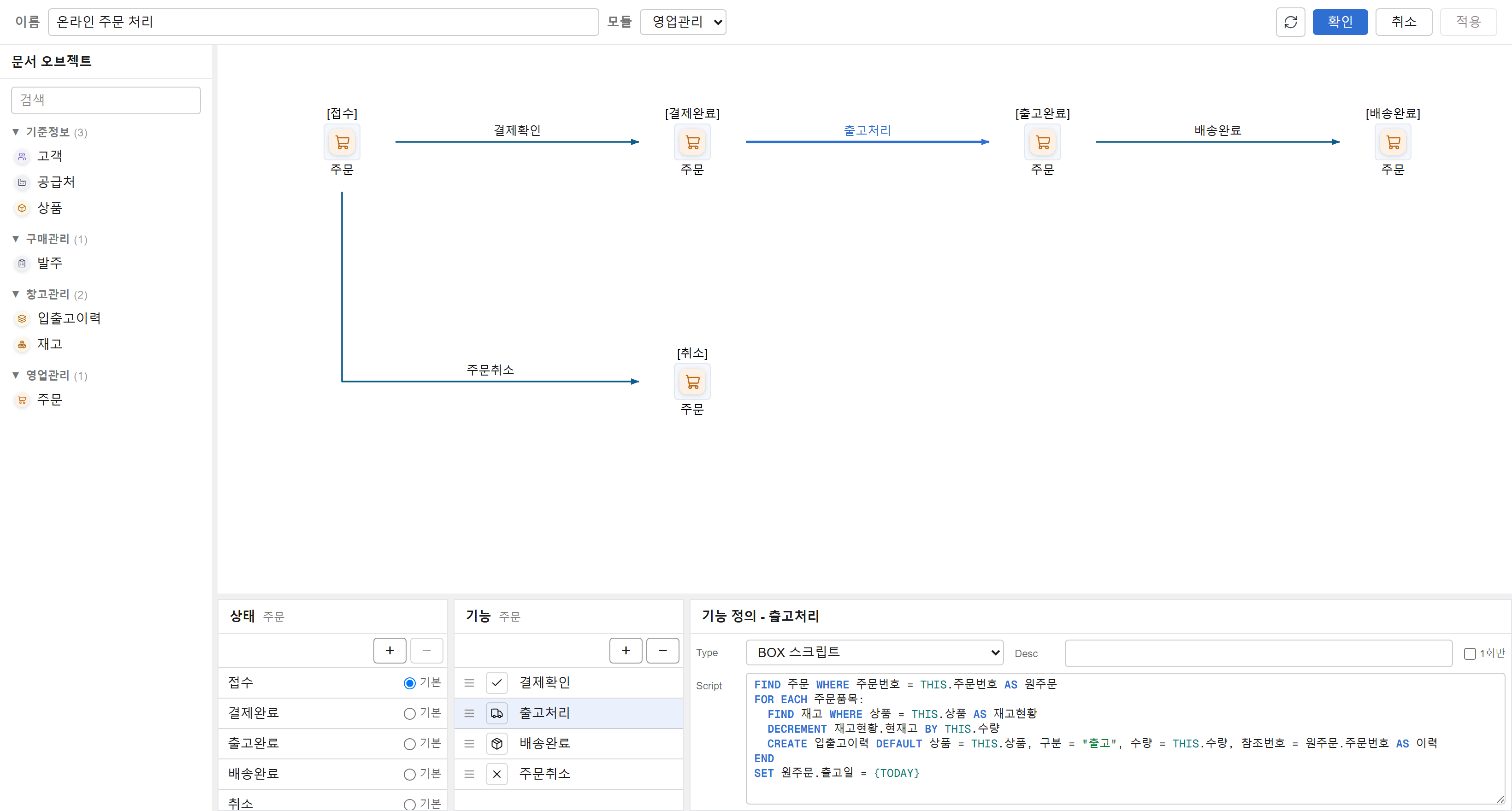Click the 배송완료 state cart icon

point(1393,142)
